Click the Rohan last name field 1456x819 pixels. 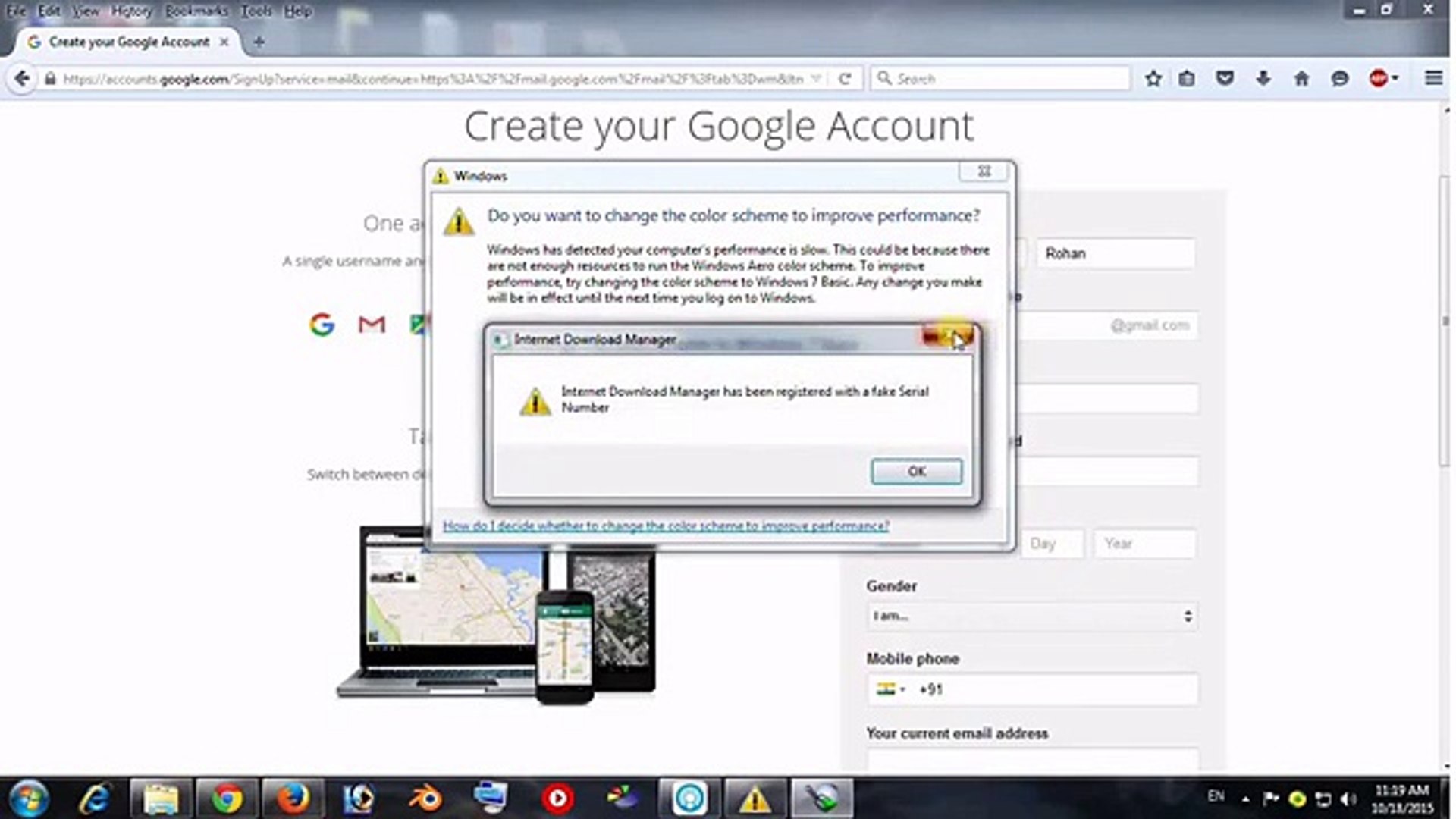(1115, 253)
